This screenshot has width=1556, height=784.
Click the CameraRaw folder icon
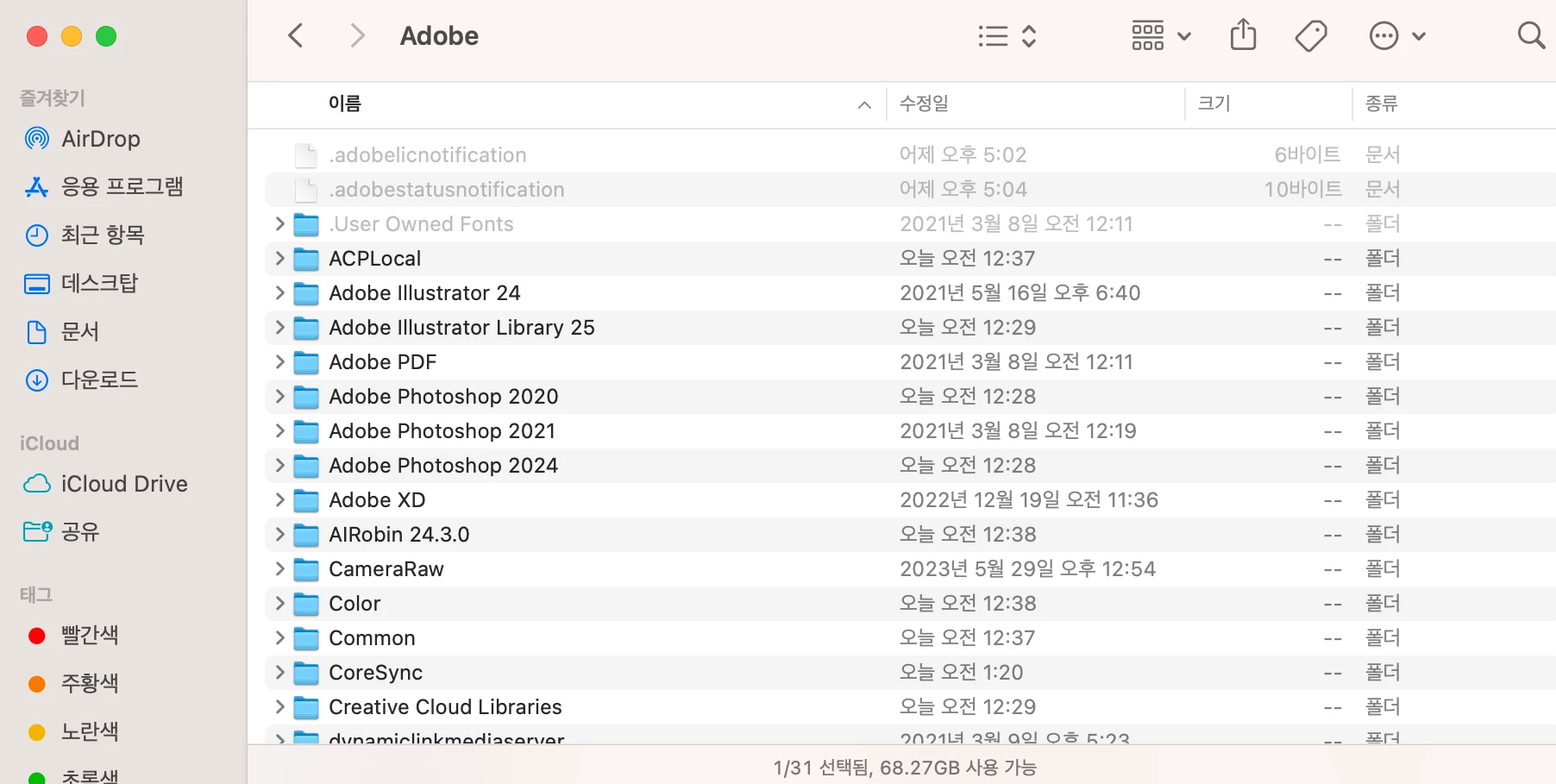tap(306, 569)
